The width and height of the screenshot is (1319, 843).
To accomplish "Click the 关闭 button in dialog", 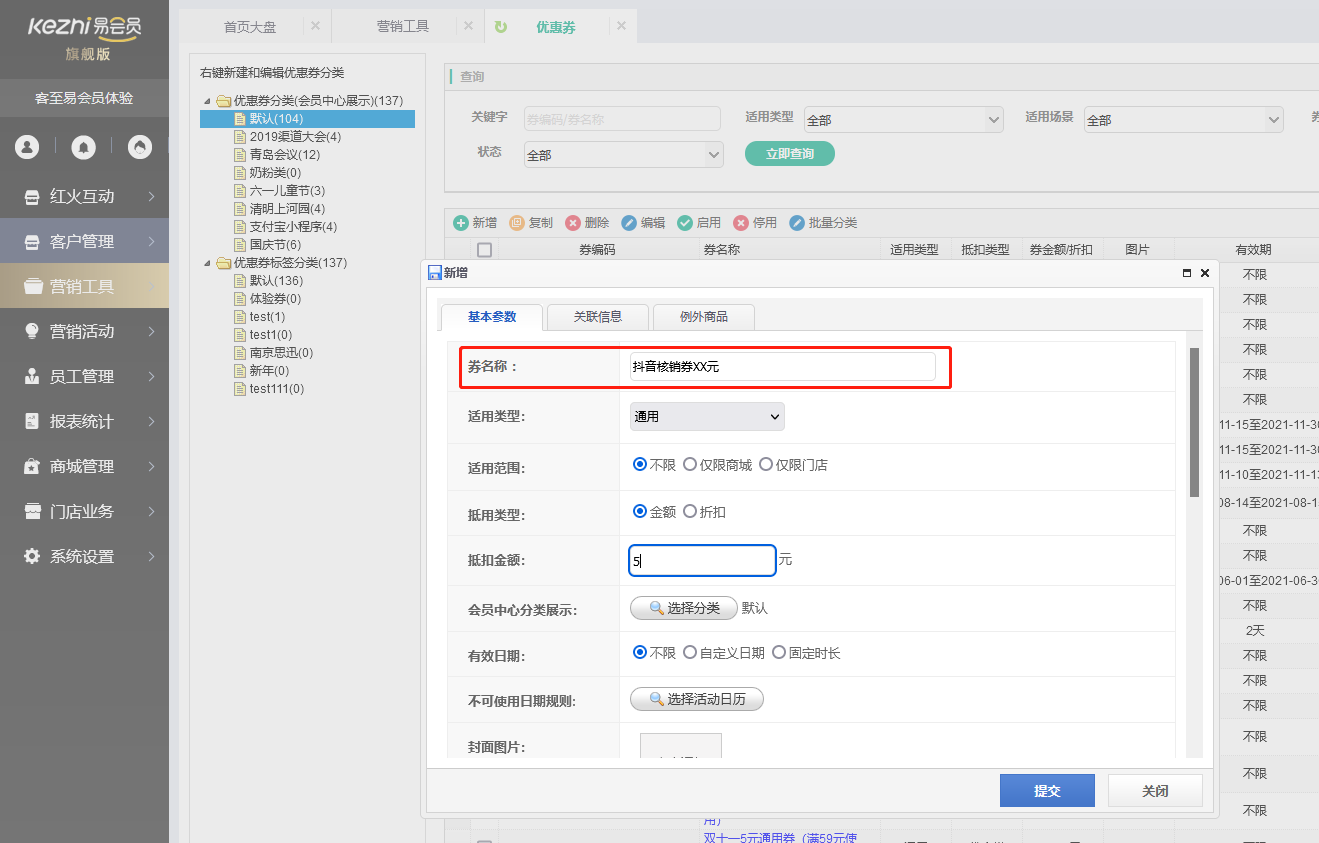I will [x=1155, y=790].
